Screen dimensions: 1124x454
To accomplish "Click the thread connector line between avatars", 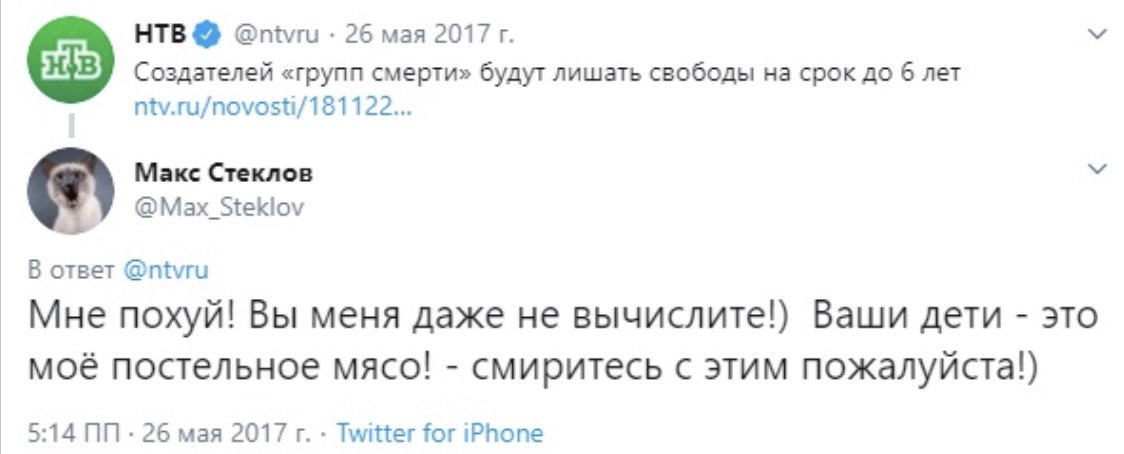I will 69,125.
